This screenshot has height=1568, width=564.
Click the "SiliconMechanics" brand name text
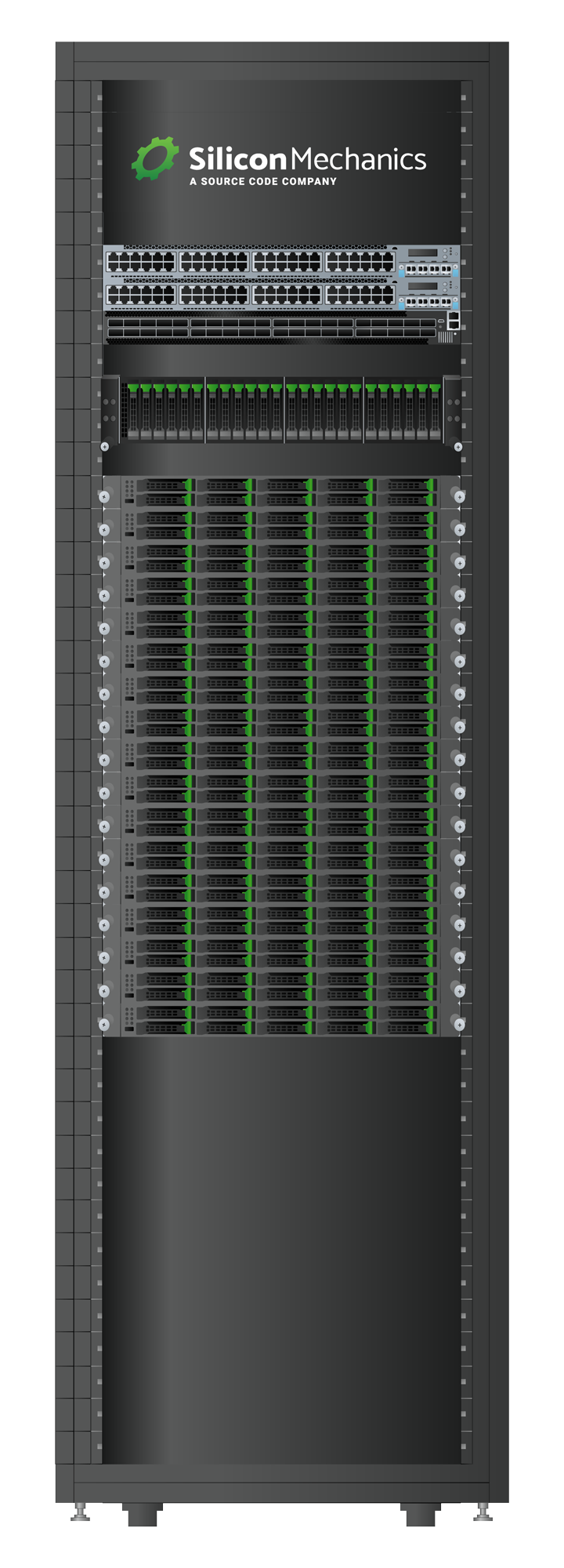307,159
